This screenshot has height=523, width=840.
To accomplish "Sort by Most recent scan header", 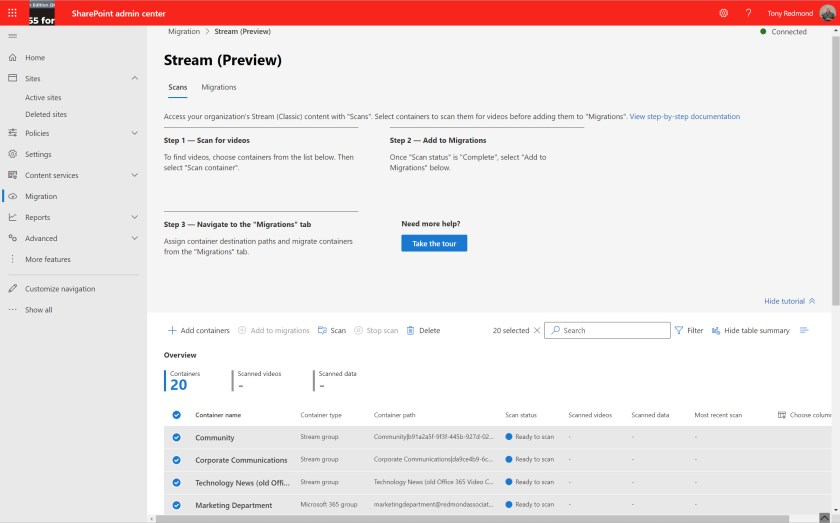I will tap(718, 415).
